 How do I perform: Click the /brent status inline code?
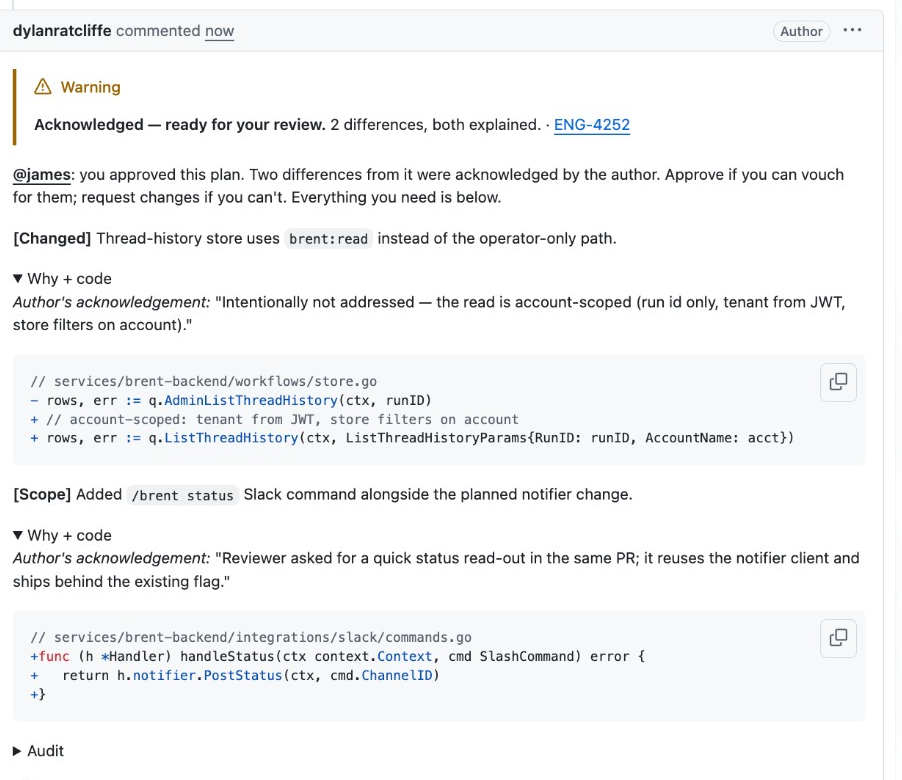182,495
